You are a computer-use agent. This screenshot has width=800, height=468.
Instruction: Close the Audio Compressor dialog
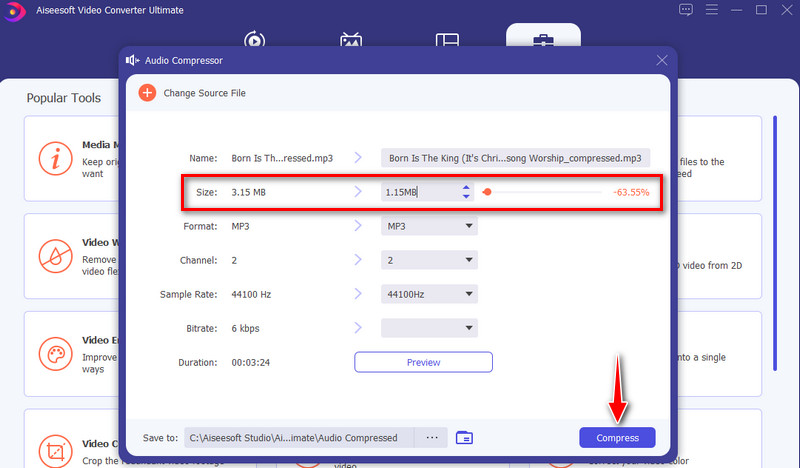(662, 60)
